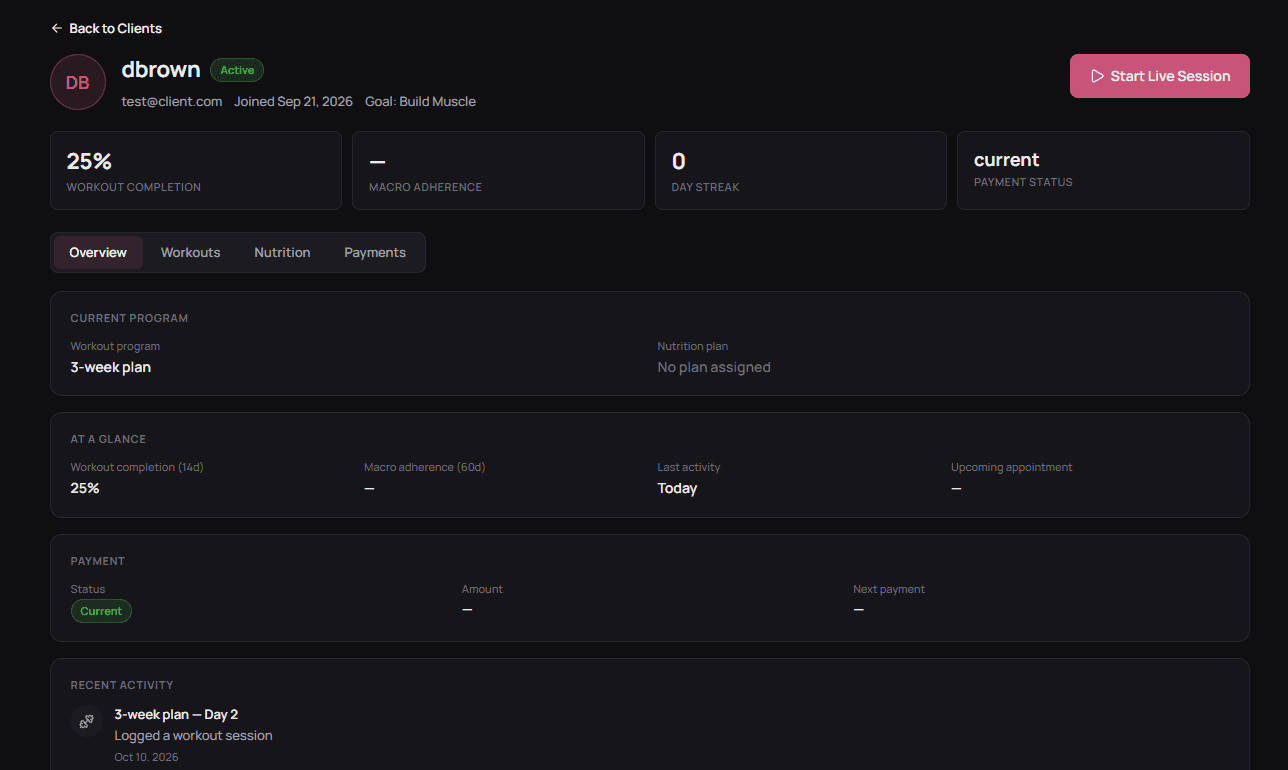
Task: Click 3-week plan under Workout program
Action: tap(111, 367)
